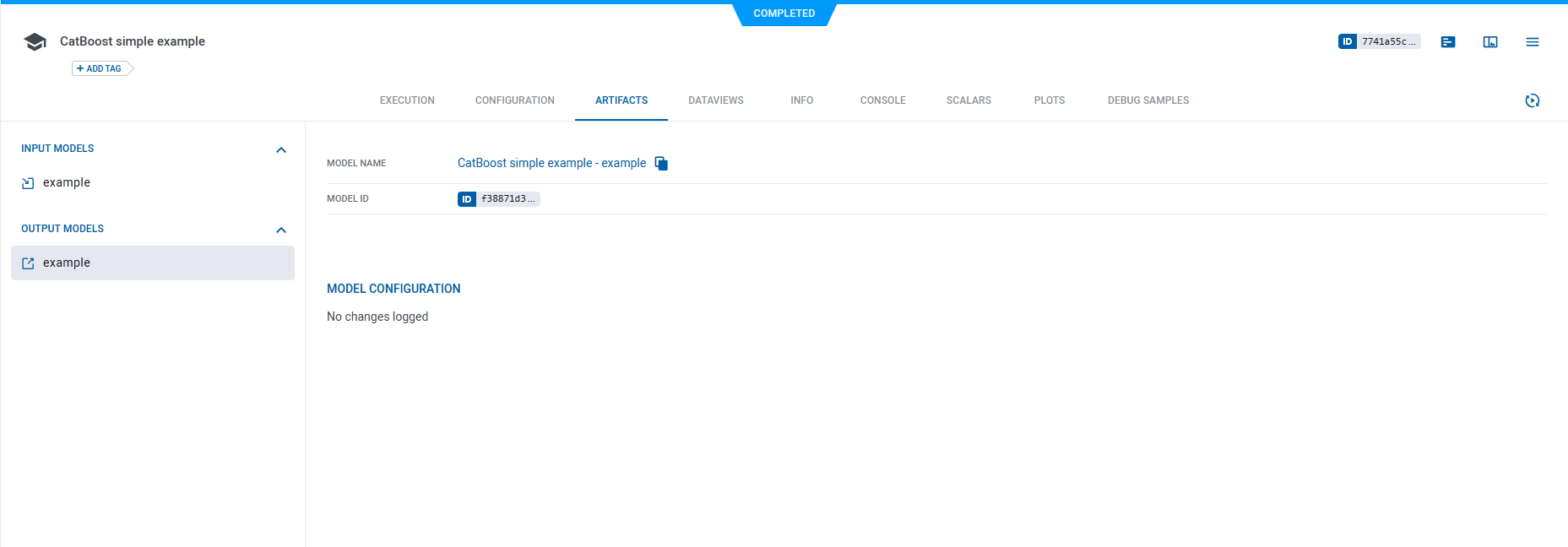
Task: Open the Configuration tab
Action: 514,100
